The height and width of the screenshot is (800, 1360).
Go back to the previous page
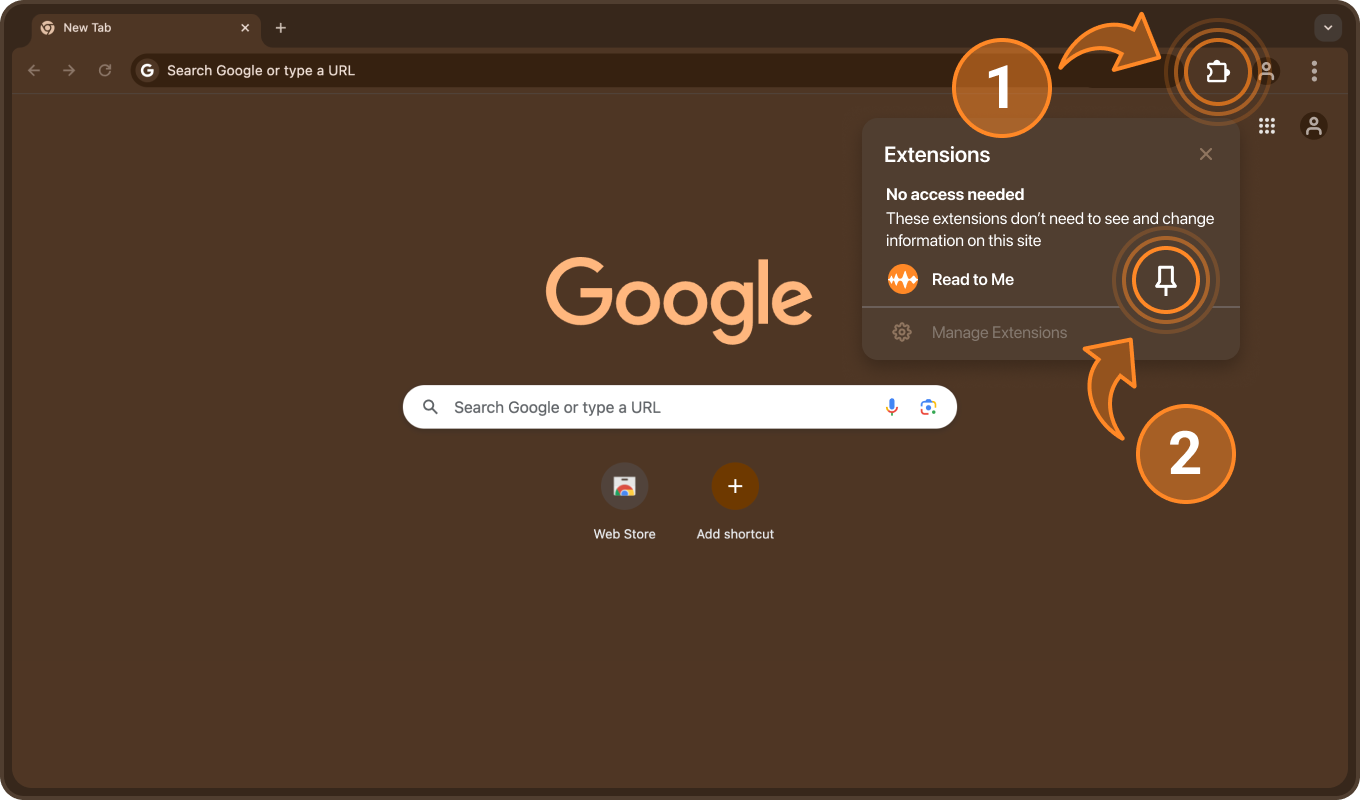point(34,70)
